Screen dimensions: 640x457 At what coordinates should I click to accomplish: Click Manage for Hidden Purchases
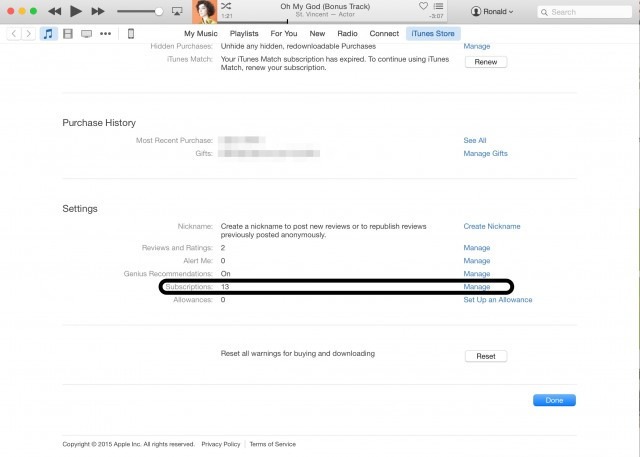click(477, 47)
